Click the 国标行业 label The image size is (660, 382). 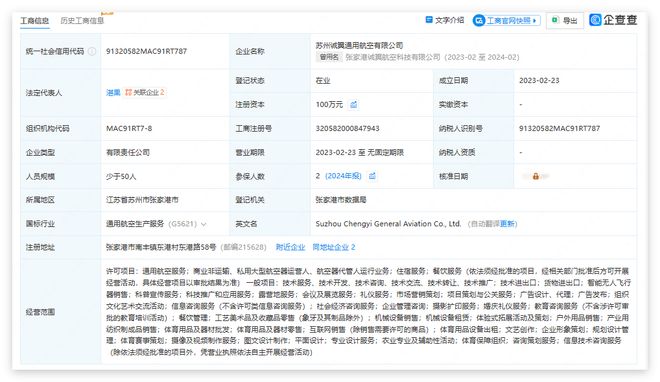point(40,224)
